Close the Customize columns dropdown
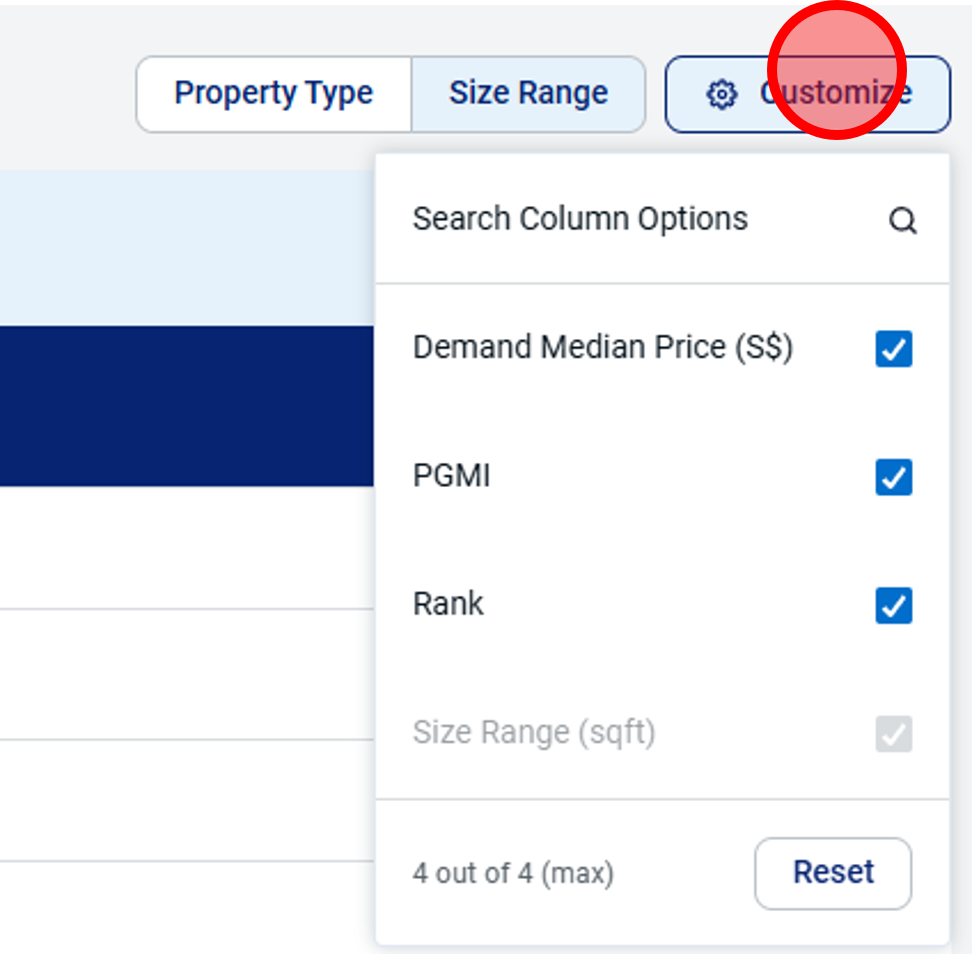Image resolution: width=972 pixels, height=954 pixels. [808, 94]
